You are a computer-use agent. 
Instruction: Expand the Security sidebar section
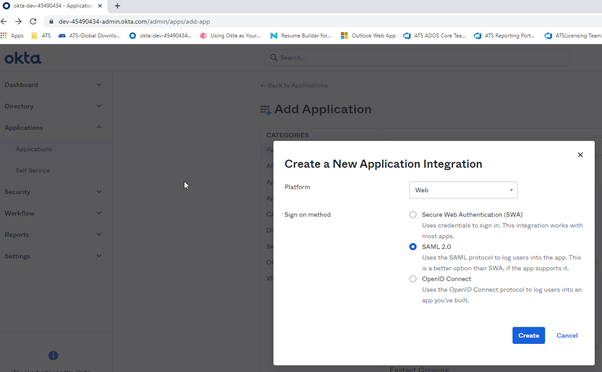click(53, 192)
